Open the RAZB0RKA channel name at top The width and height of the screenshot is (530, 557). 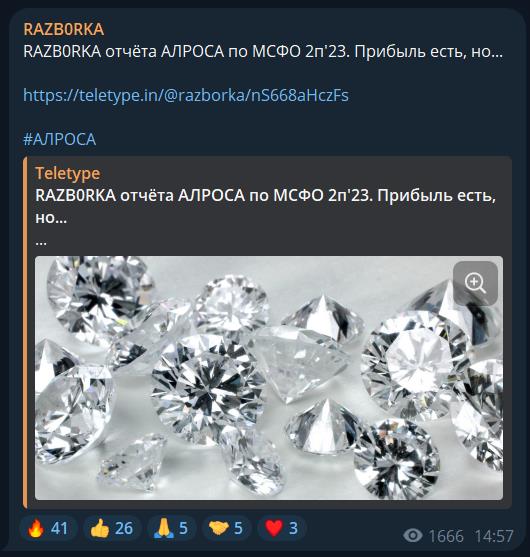coord(64,29)
